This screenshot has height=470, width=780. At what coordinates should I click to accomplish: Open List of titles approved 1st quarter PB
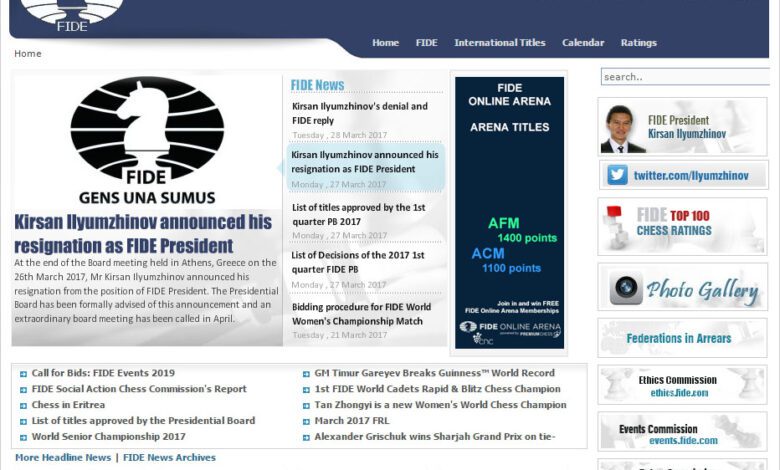coord(359,214)
